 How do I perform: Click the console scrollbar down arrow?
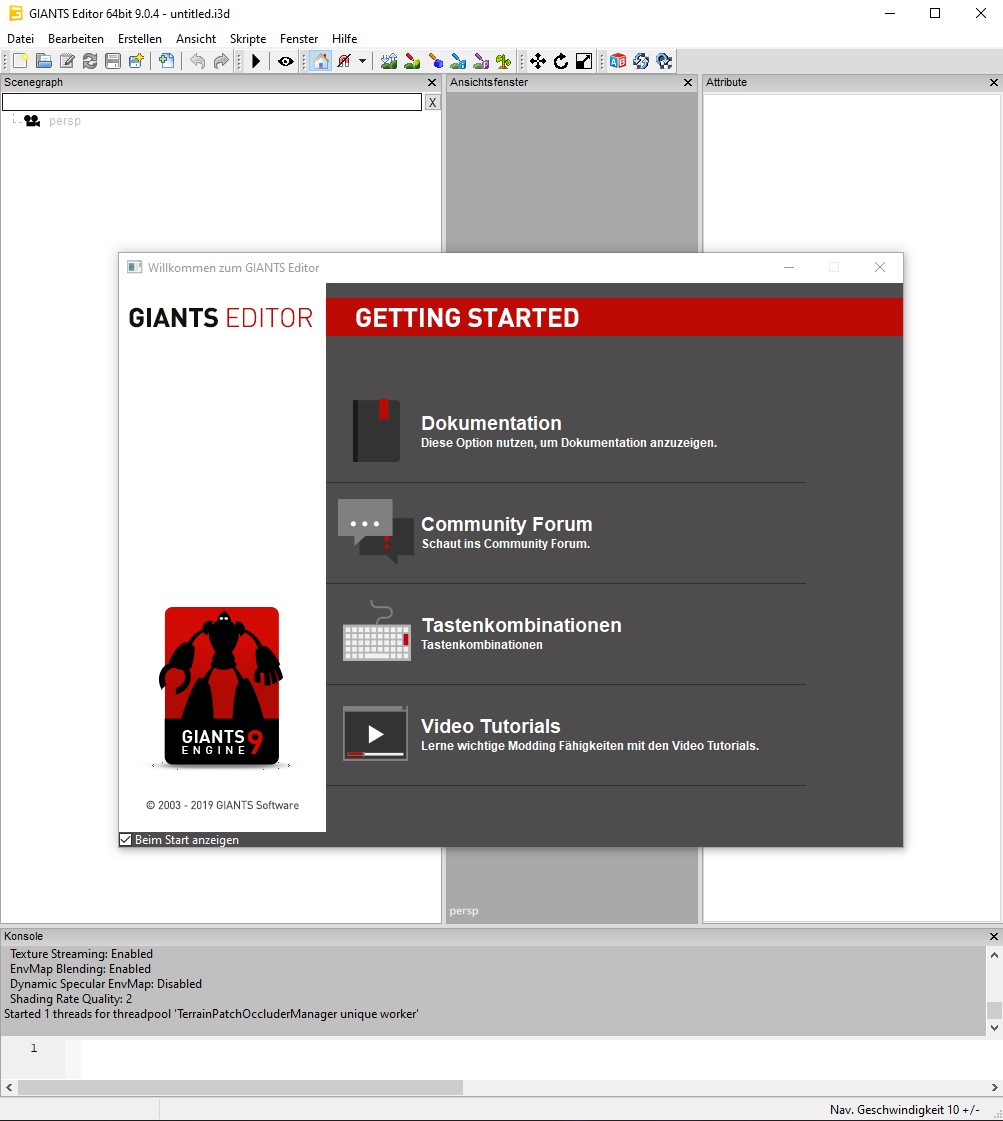click(994, 1027)
